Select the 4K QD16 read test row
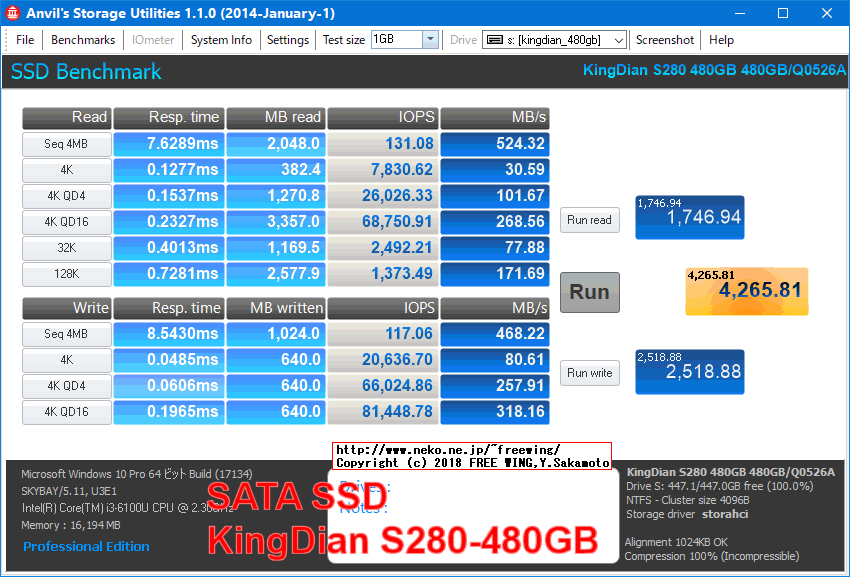 click(66, 222)
